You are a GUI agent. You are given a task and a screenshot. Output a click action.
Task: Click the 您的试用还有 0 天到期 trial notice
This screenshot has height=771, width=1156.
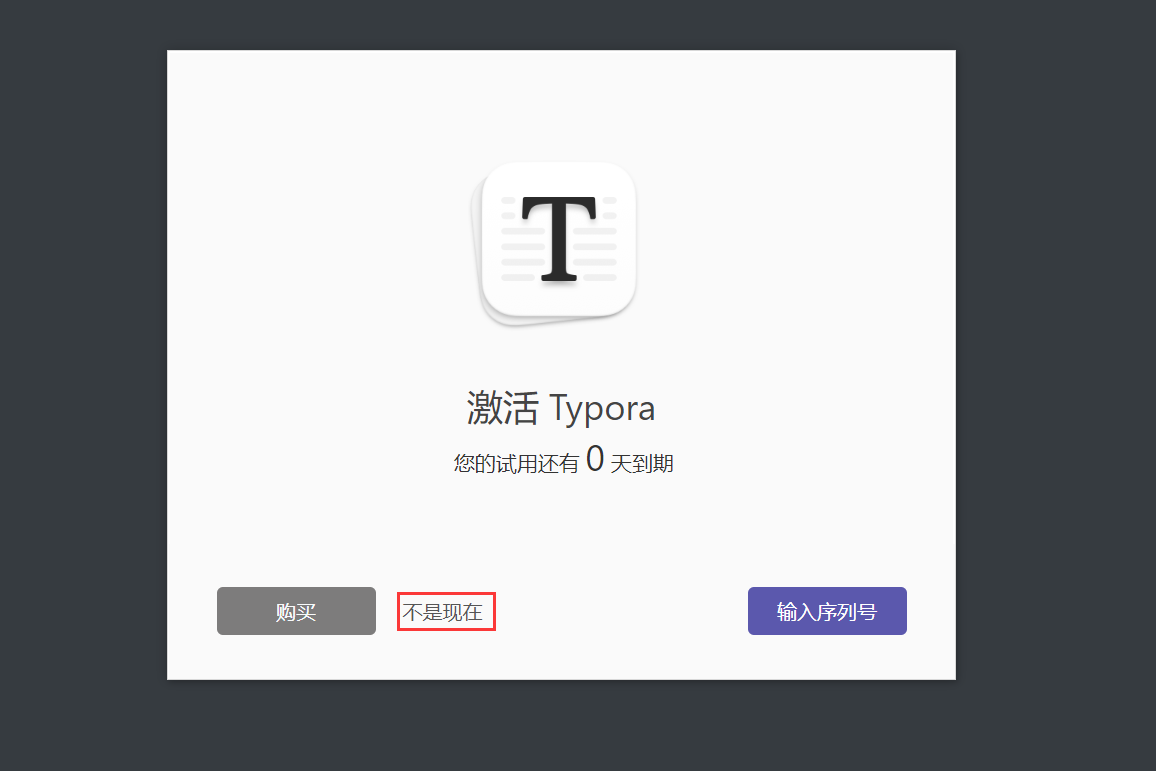(x=563, y=460)
